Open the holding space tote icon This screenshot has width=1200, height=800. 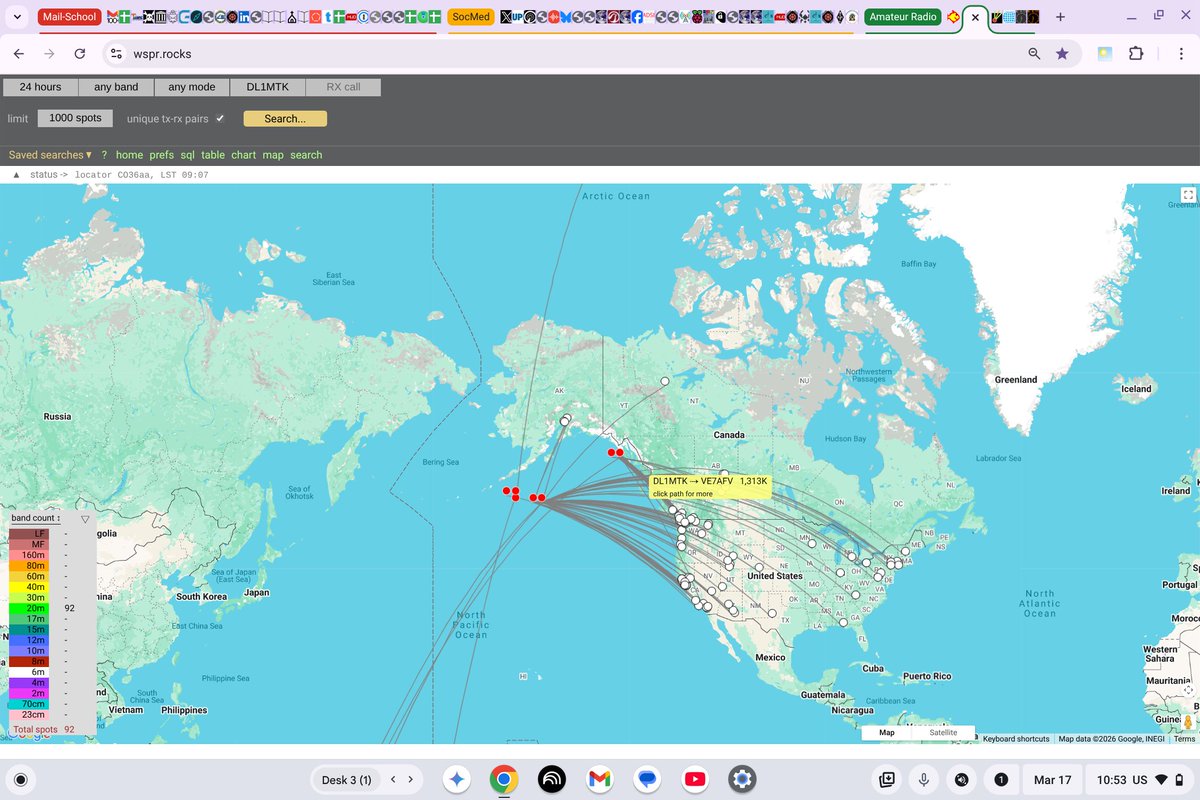(886, 779)
